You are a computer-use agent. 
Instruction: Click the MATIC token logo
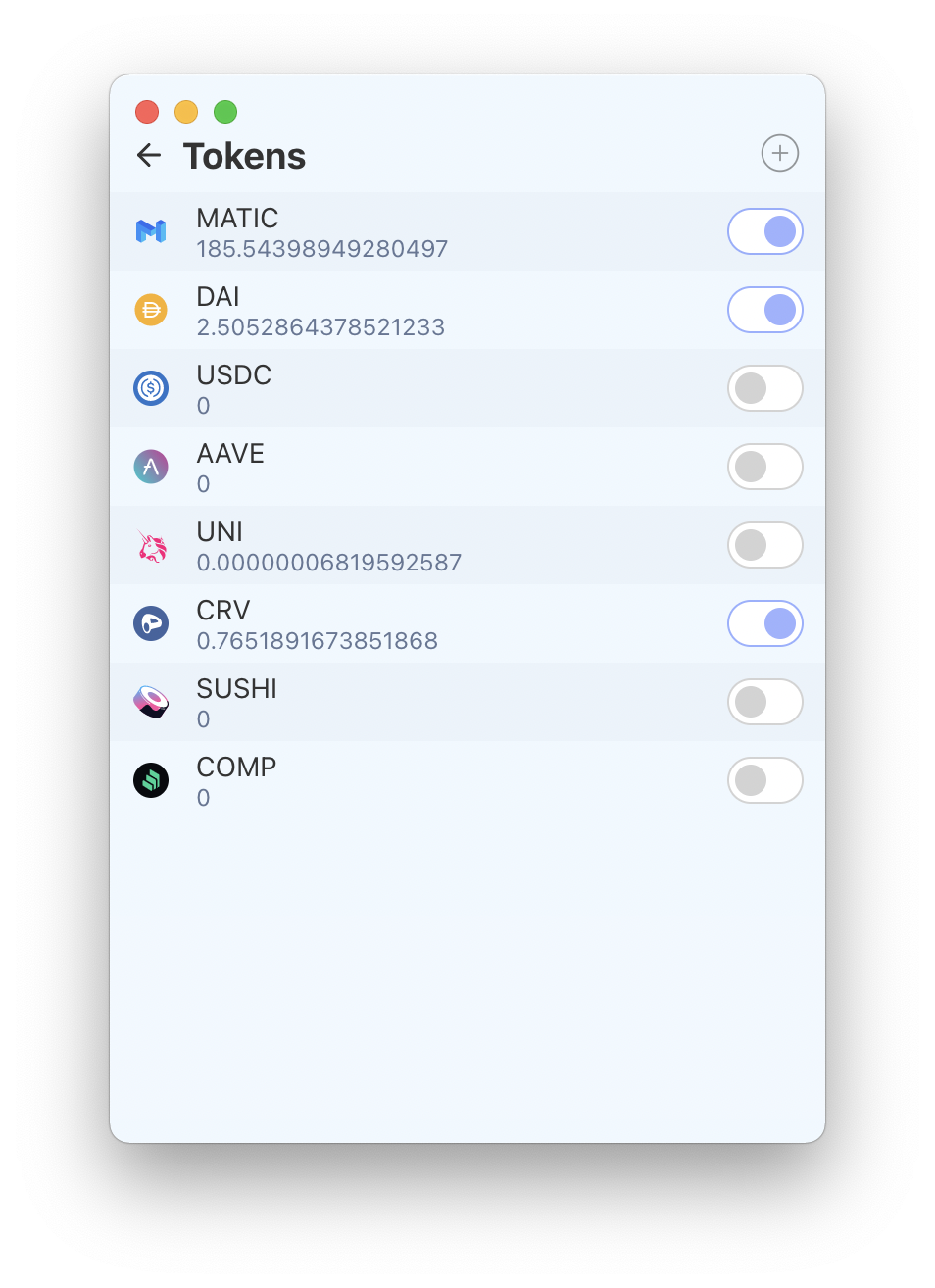(x=151, y=231)
